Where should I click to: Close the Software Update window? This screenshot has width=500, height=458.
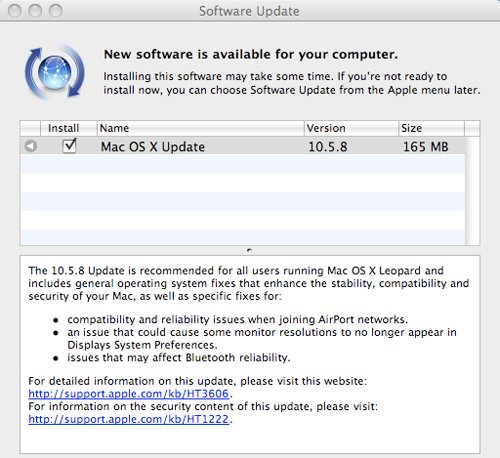[x=15, y=11]
